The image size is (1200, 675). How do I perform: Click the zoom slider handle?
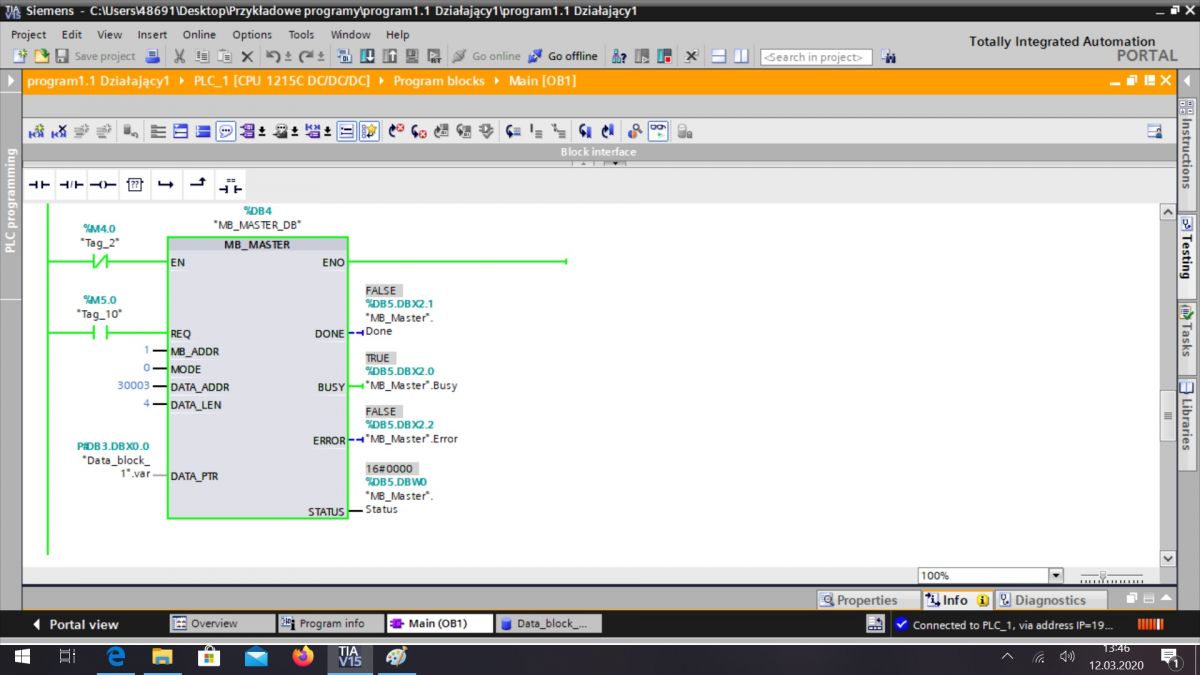point(1103,576)
